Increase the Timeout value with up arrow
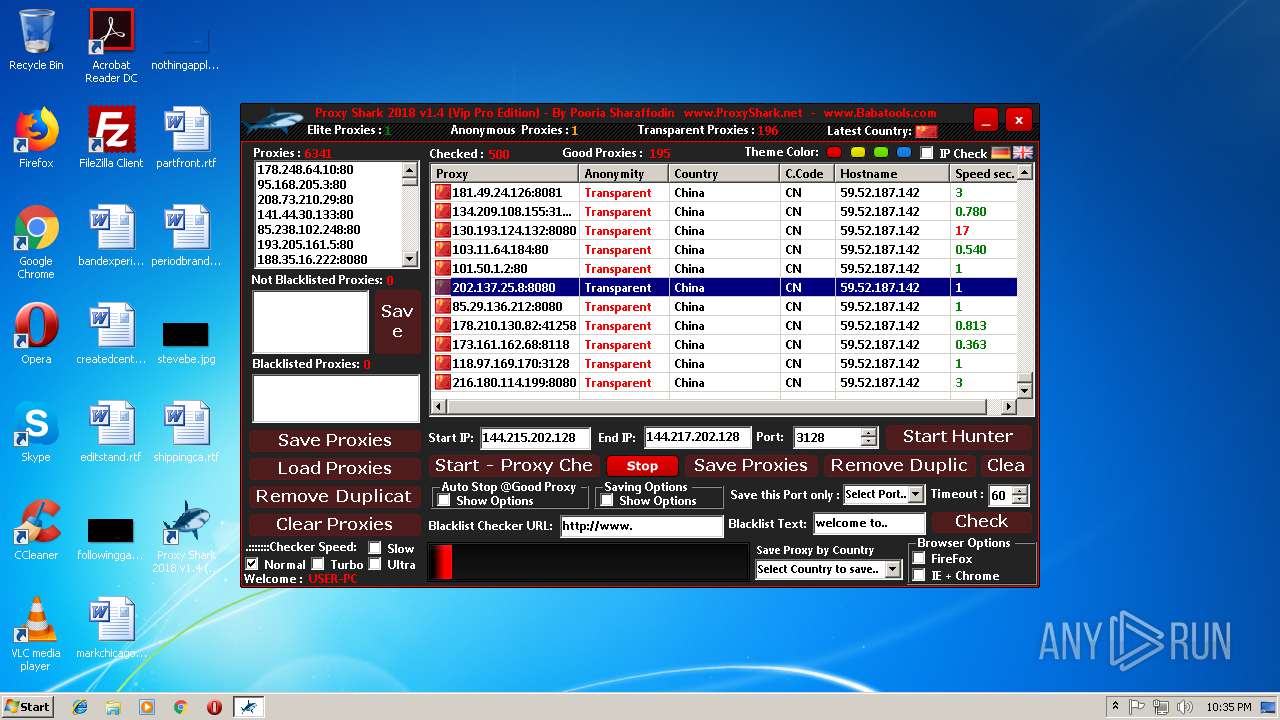Screen dimensions: 1280x720 (x=1019, y=490)
